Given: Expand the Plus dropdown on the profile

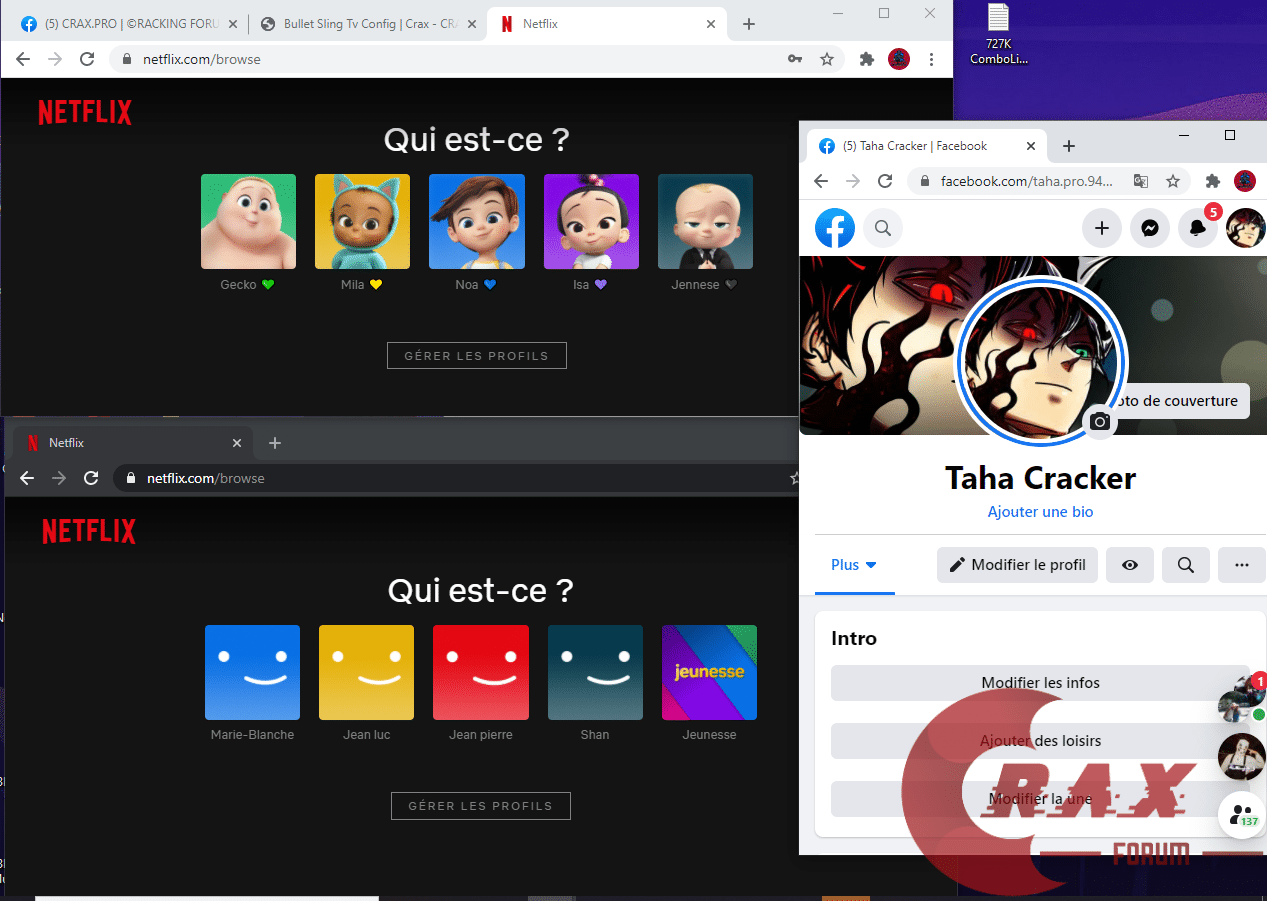Looking at the screenshot, I should (854, 565).
